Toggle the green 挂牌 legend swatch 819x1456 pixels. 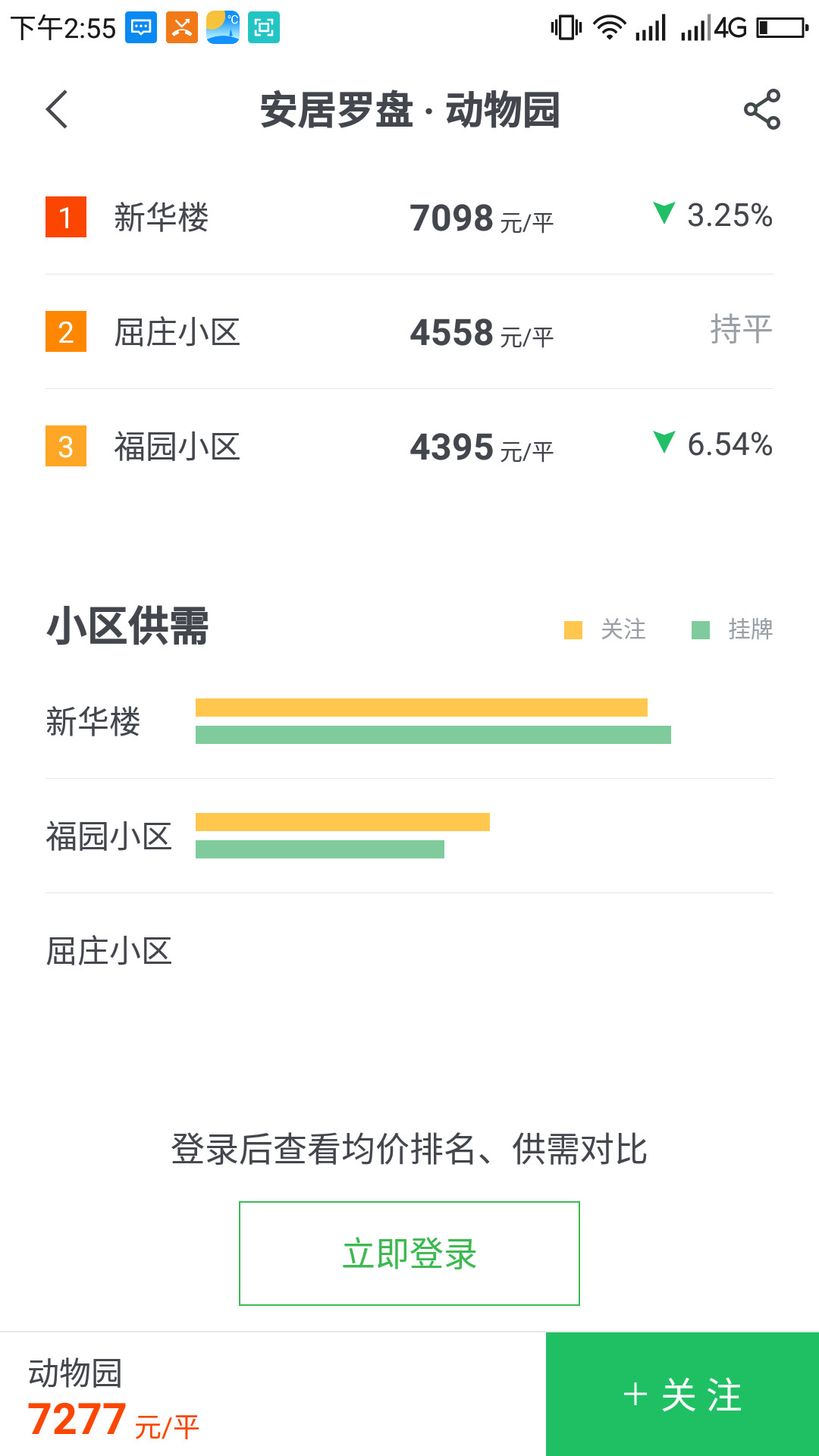701,630
